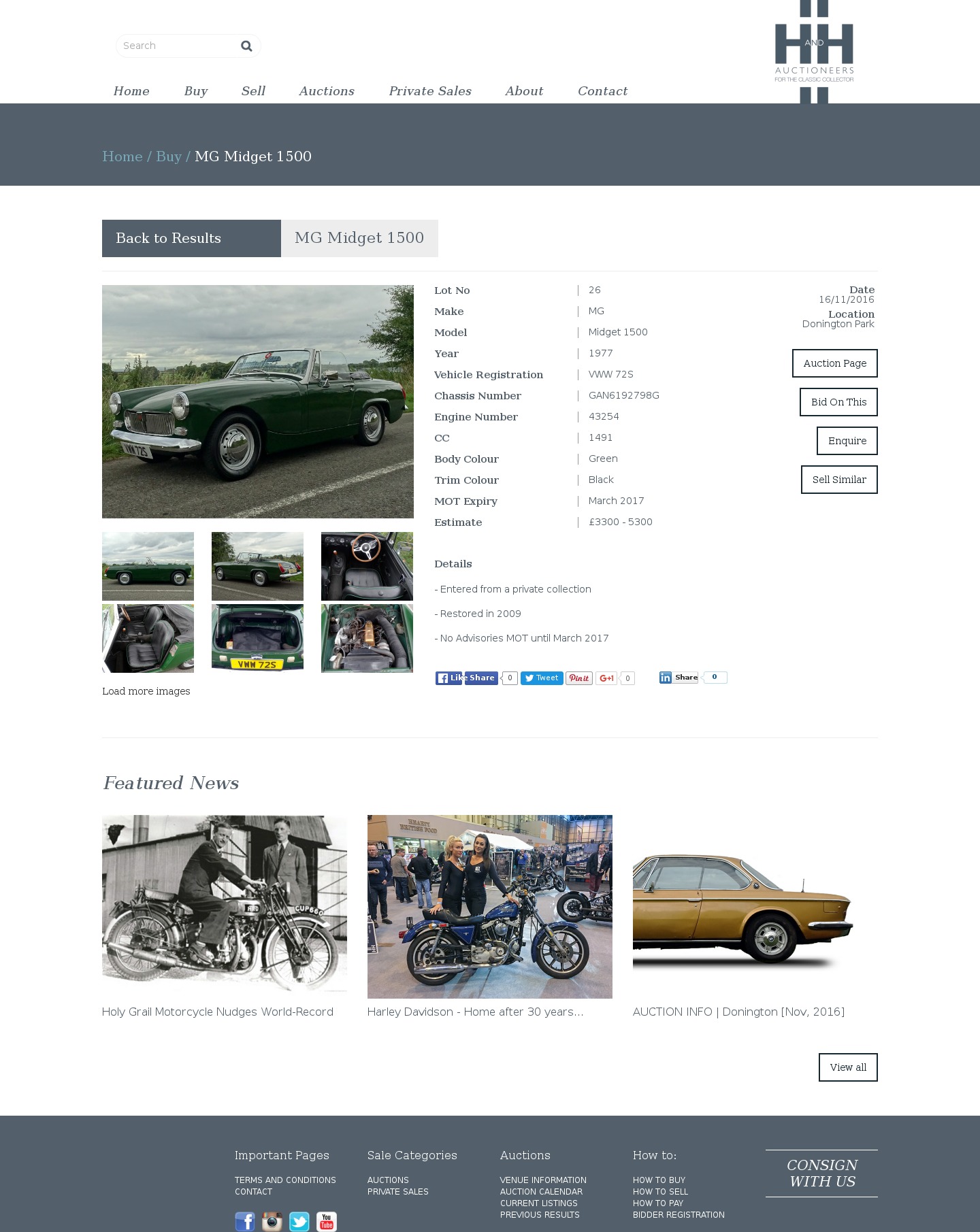
Task: Click chassis number GAN6192798G
Action: coord(624,395)
